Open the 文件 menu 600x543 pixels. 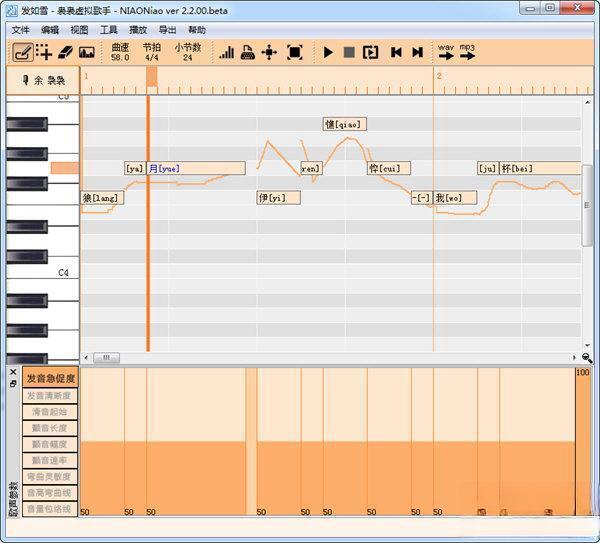tap(20, 30)
